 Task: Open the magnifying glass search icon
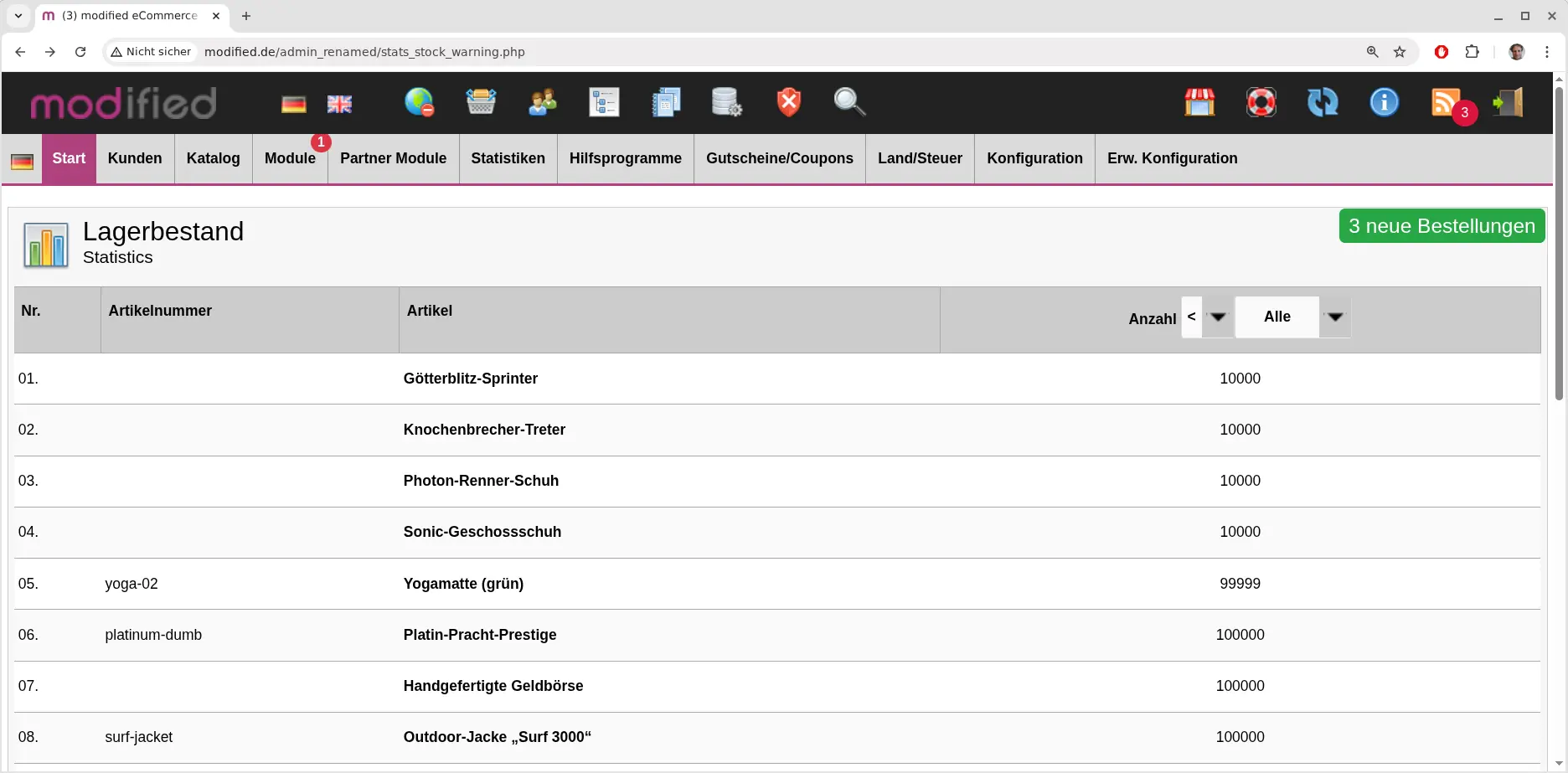point(849,102)
